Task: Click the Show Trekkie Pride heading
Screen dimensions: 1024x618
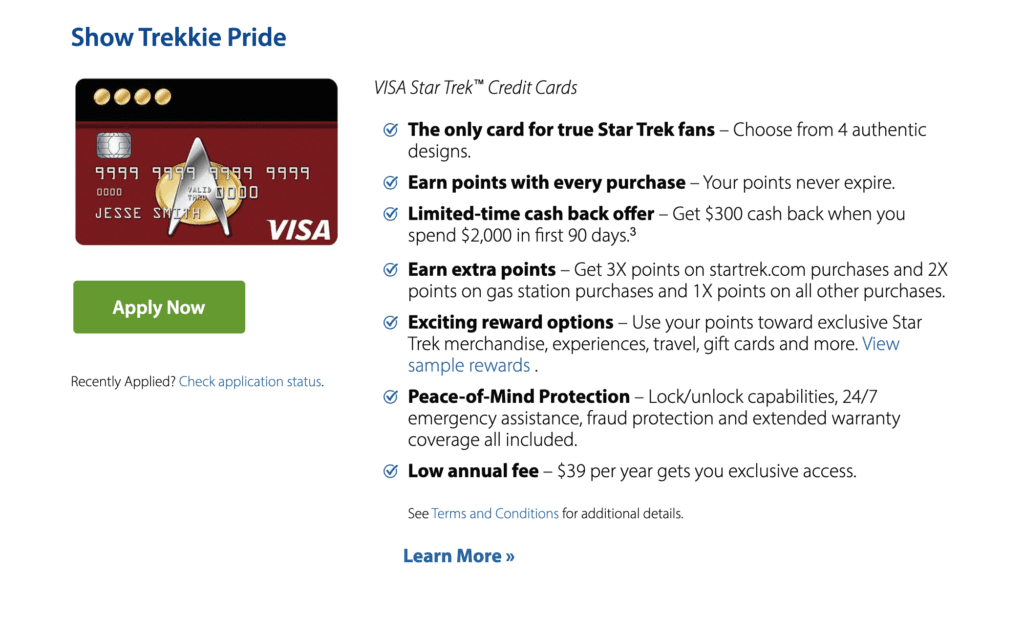Action: point(178,38)
